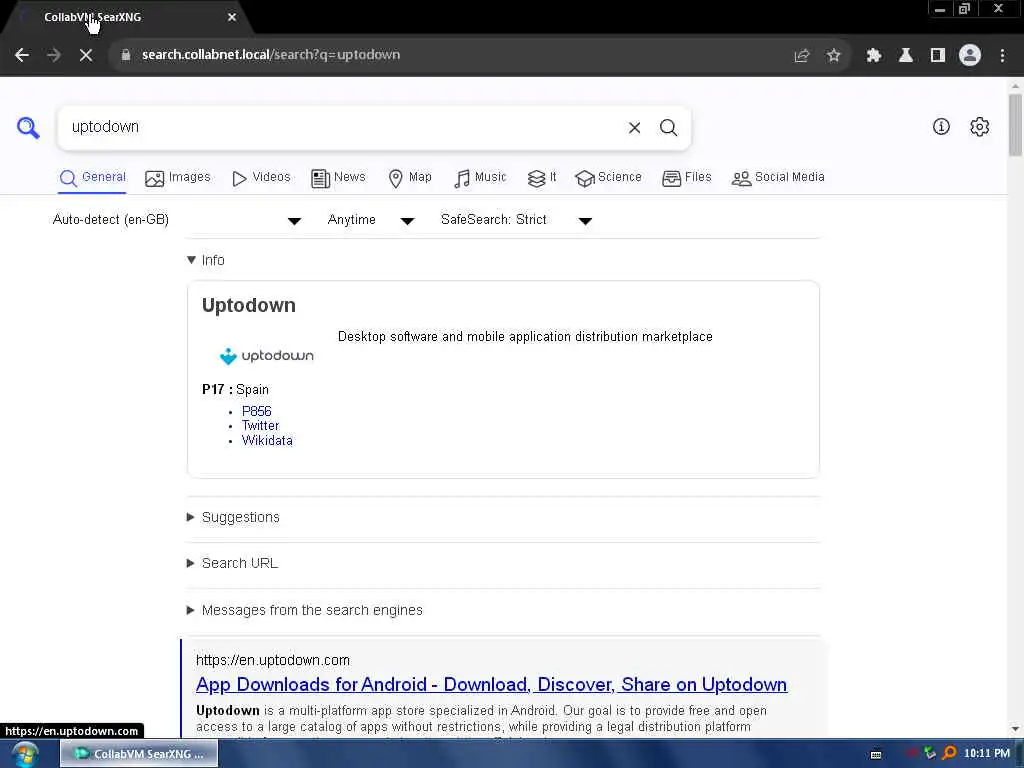Click the Uptodown logo image

point(266,356)
